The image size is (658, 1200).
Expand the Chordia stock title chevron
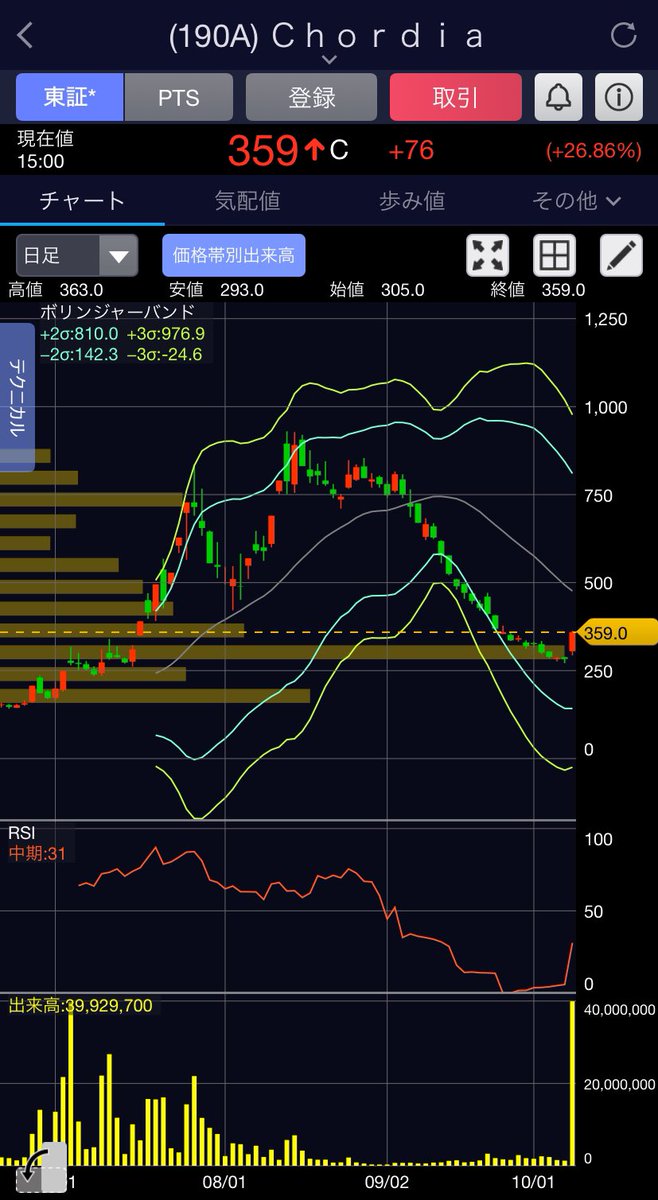[329, 60]
